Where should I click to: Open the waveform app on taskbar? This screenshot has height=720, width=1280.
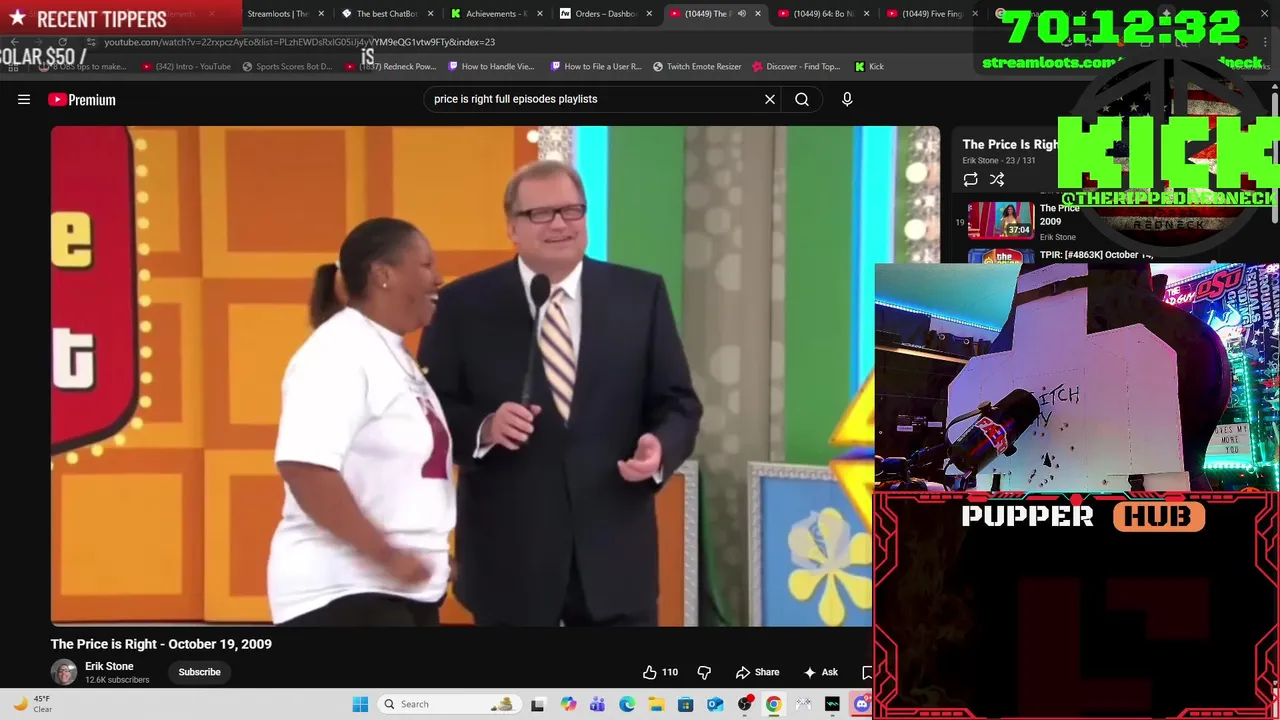pyautogui.click(x=832, y=704)
